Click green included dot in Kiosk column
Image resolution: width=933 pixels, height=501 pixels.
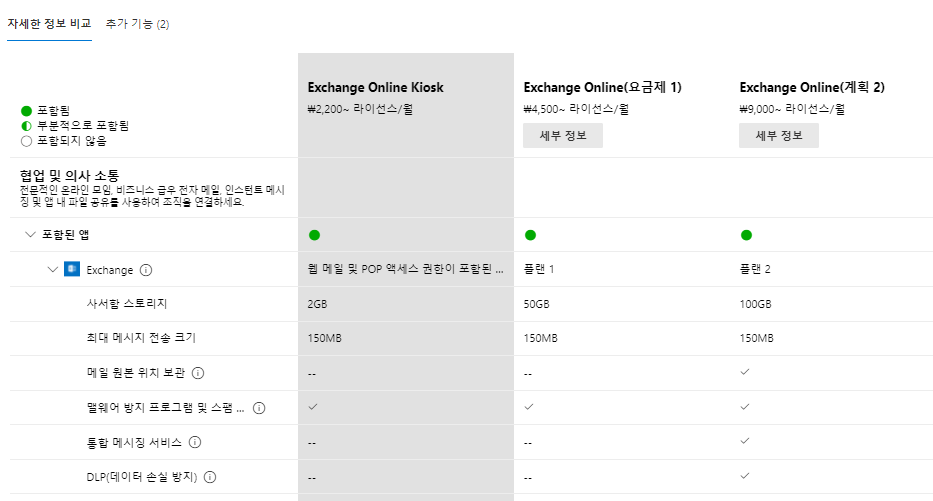click(x=315, y=235)
